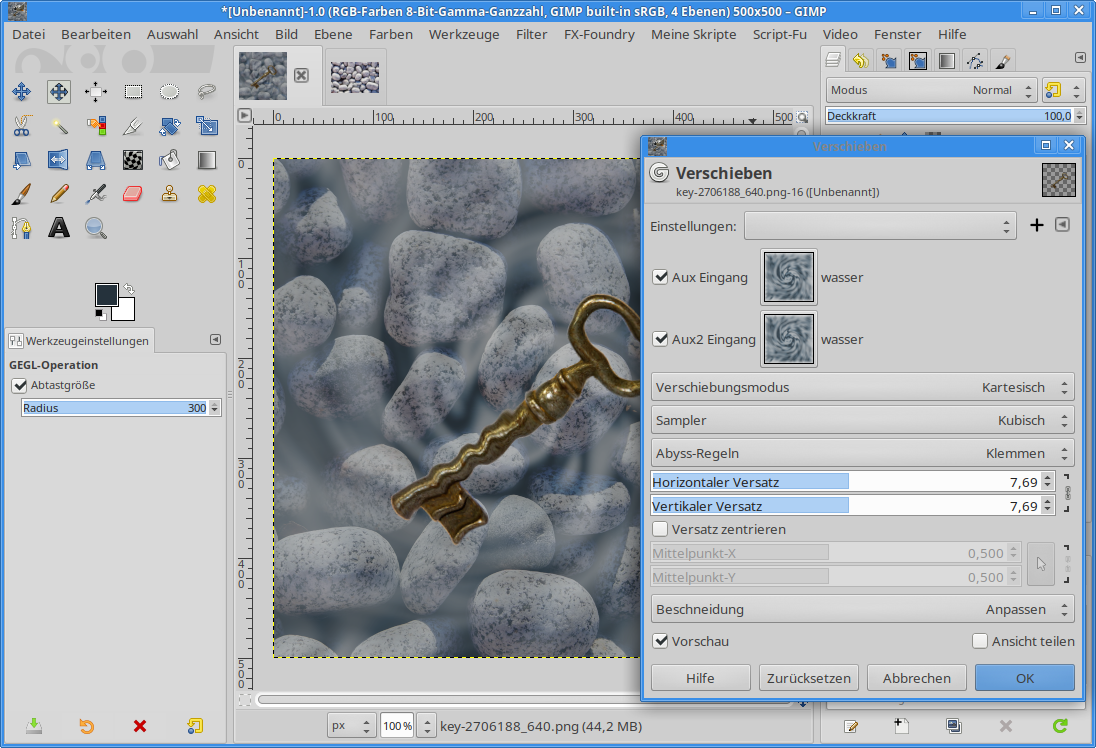Open the Verschiebungsmodus dropdown
1096x748 pixels.
pos(862,387)
